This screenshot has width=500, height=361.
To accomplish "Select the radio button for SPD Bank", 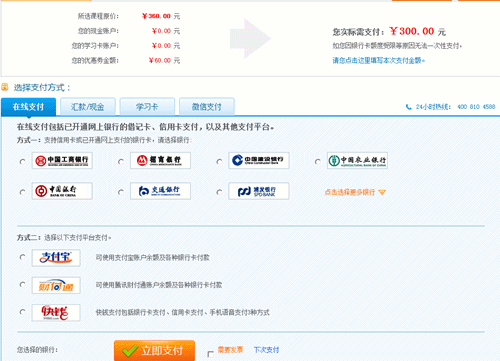I will [x=219, y=192].
